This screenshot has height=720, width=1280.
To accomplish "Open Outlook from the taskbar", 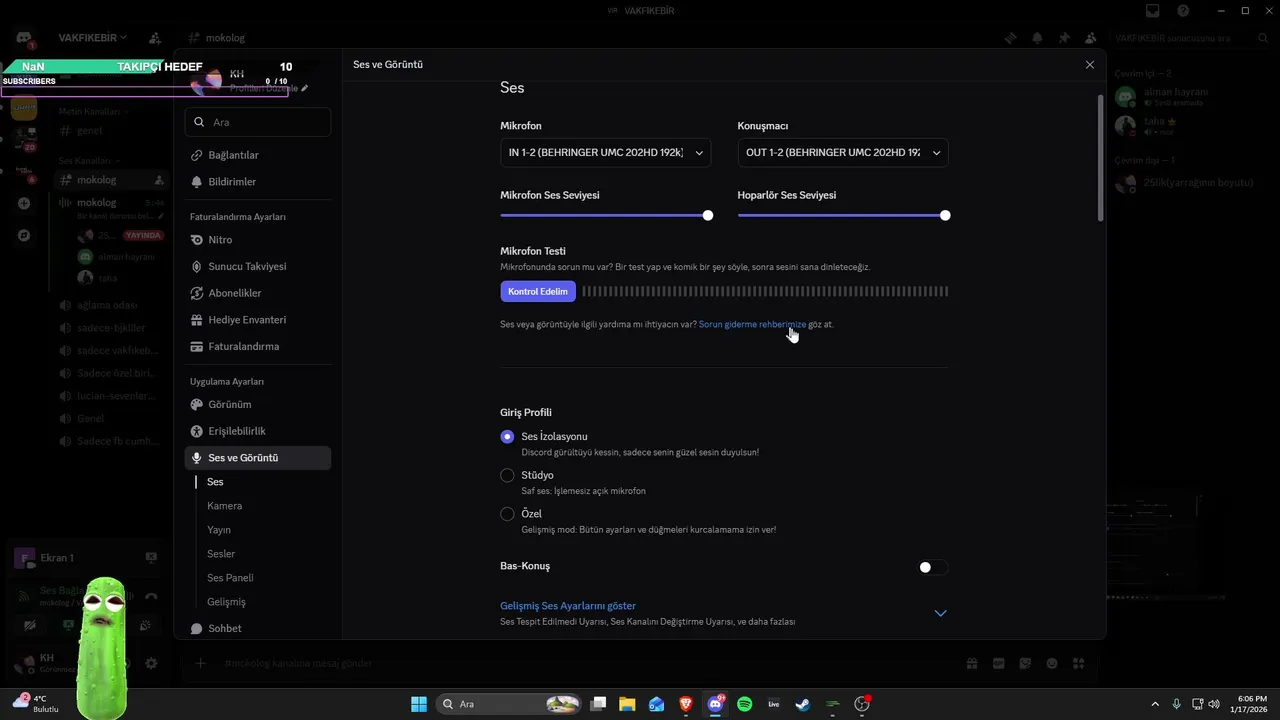I will coord(656,704).
